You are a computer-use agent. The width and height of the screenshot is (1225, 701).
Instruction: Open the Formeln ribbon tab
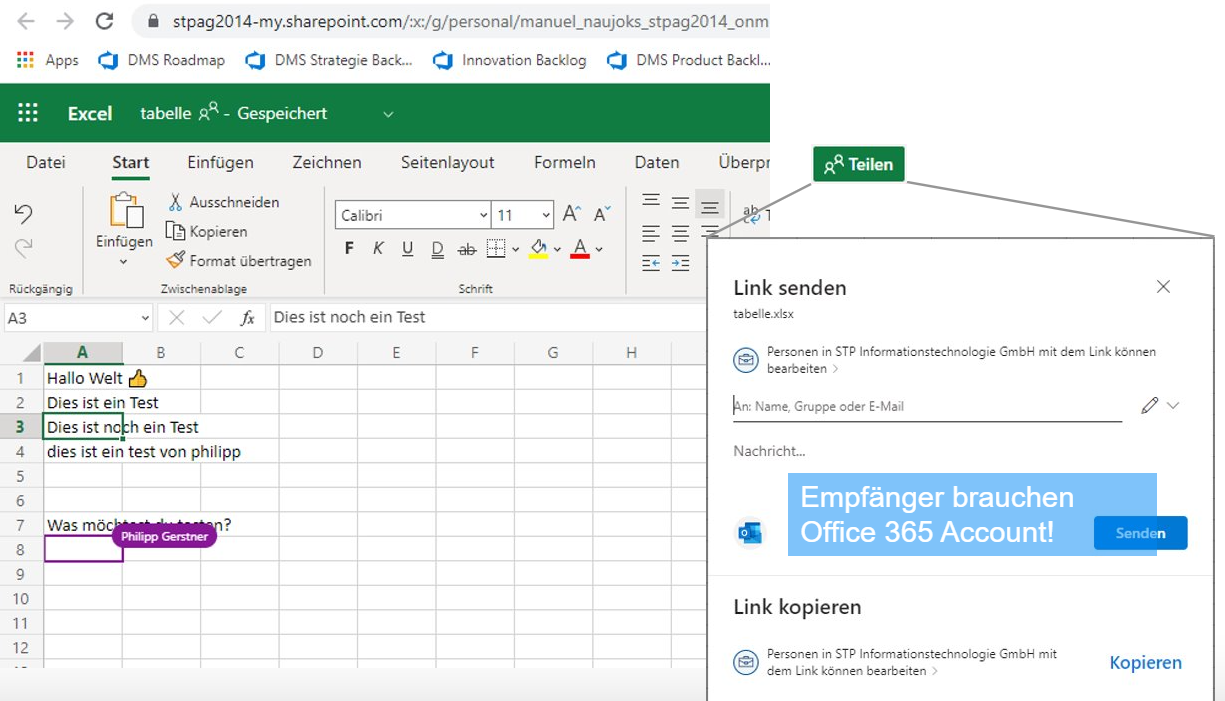tap(565, 162)
